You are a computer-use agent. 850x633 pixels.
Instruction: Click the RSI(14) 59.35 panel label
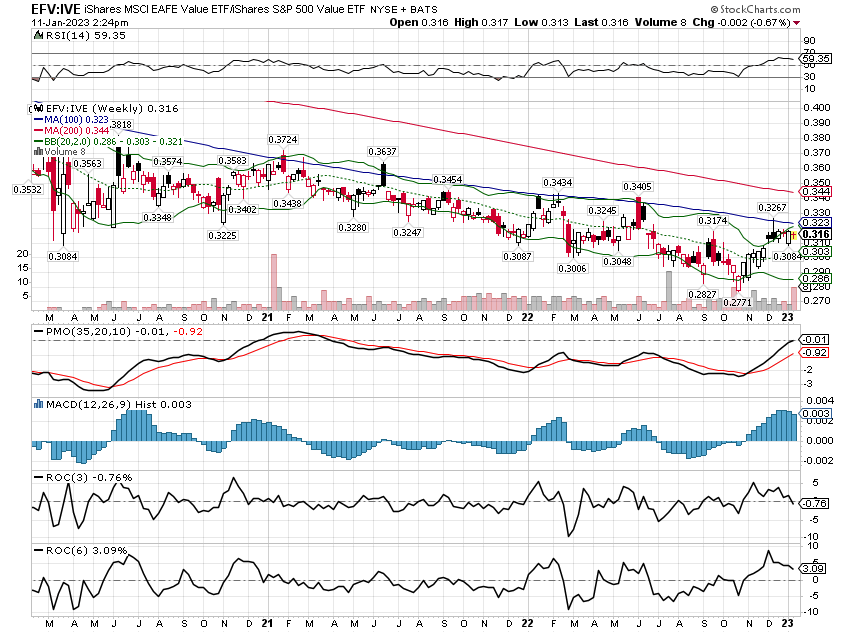click(x=86, y=36)
